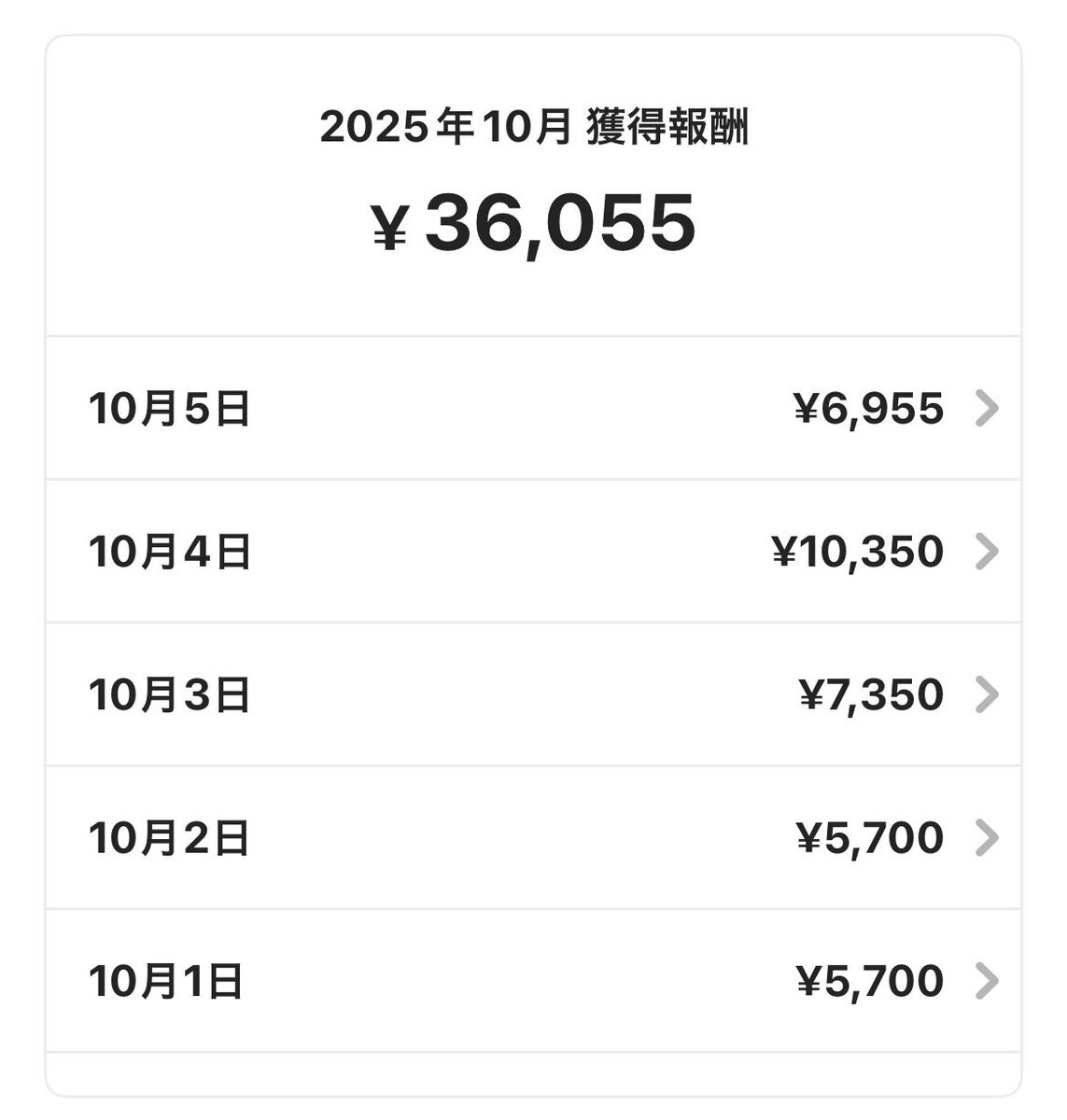Tap the chevron on 10月1日 row

pos(986,980)
